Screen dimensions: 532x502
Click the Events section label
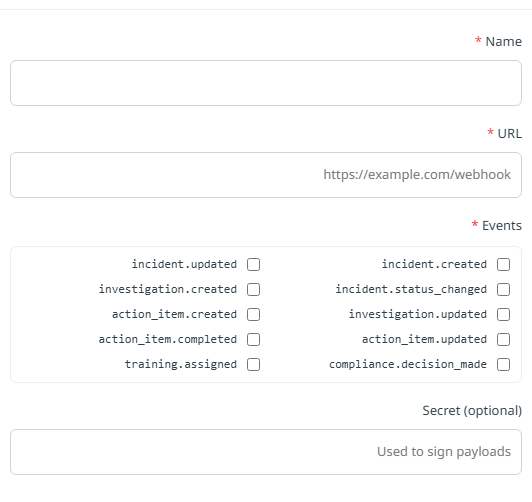(502, 226)
